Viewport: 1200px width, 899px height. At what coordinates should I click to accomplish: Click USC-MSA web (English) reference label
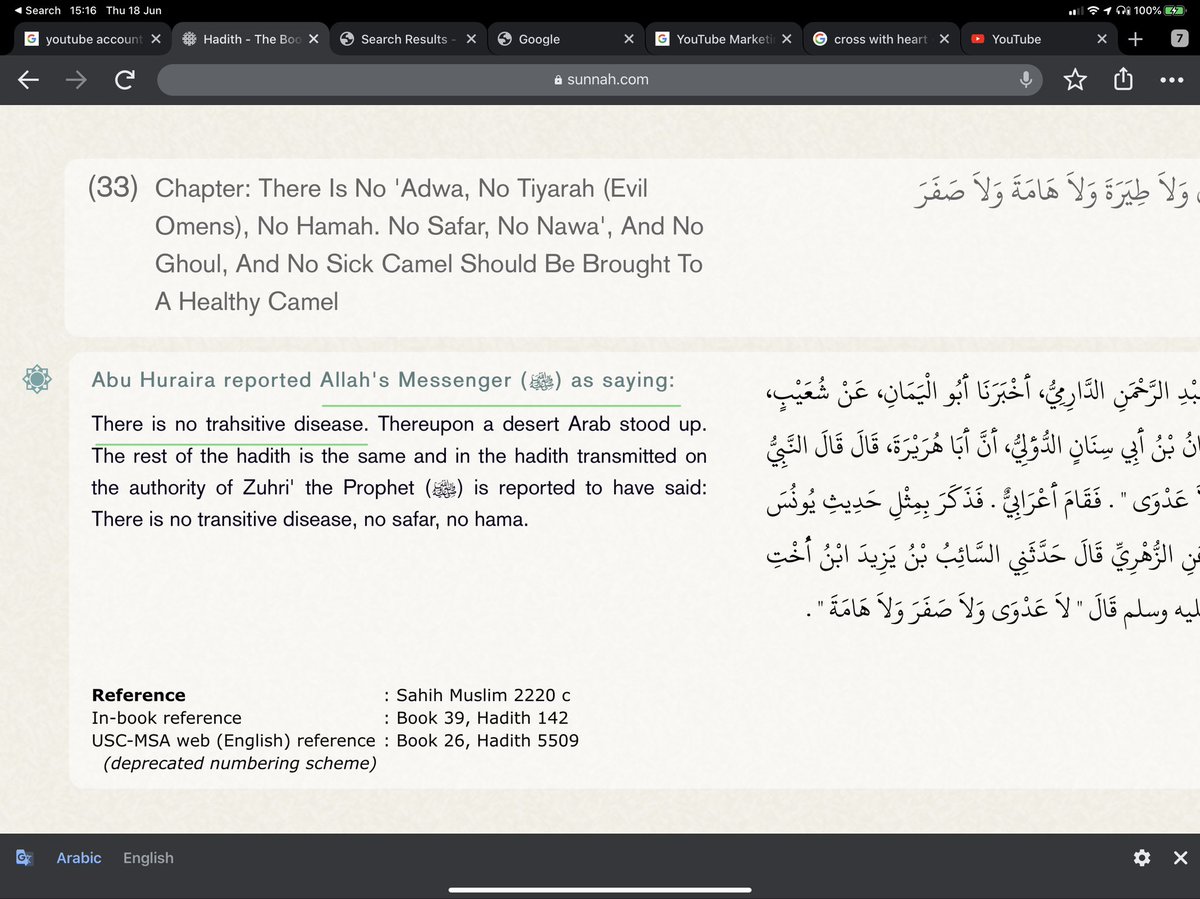click(x=233, y=741)
